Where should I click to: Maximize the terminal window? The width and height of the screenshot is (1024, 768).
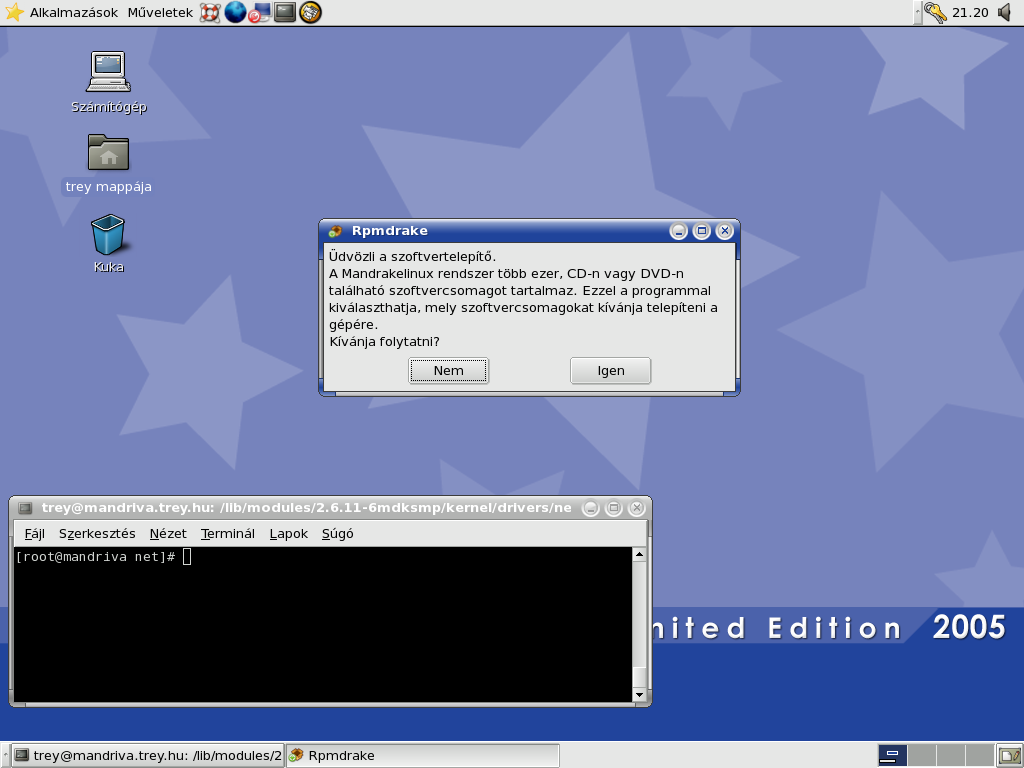(613, 508)
